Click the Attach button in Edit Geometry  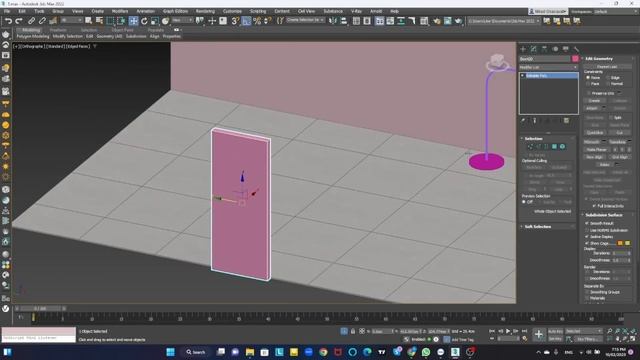[x=592, y=108]
